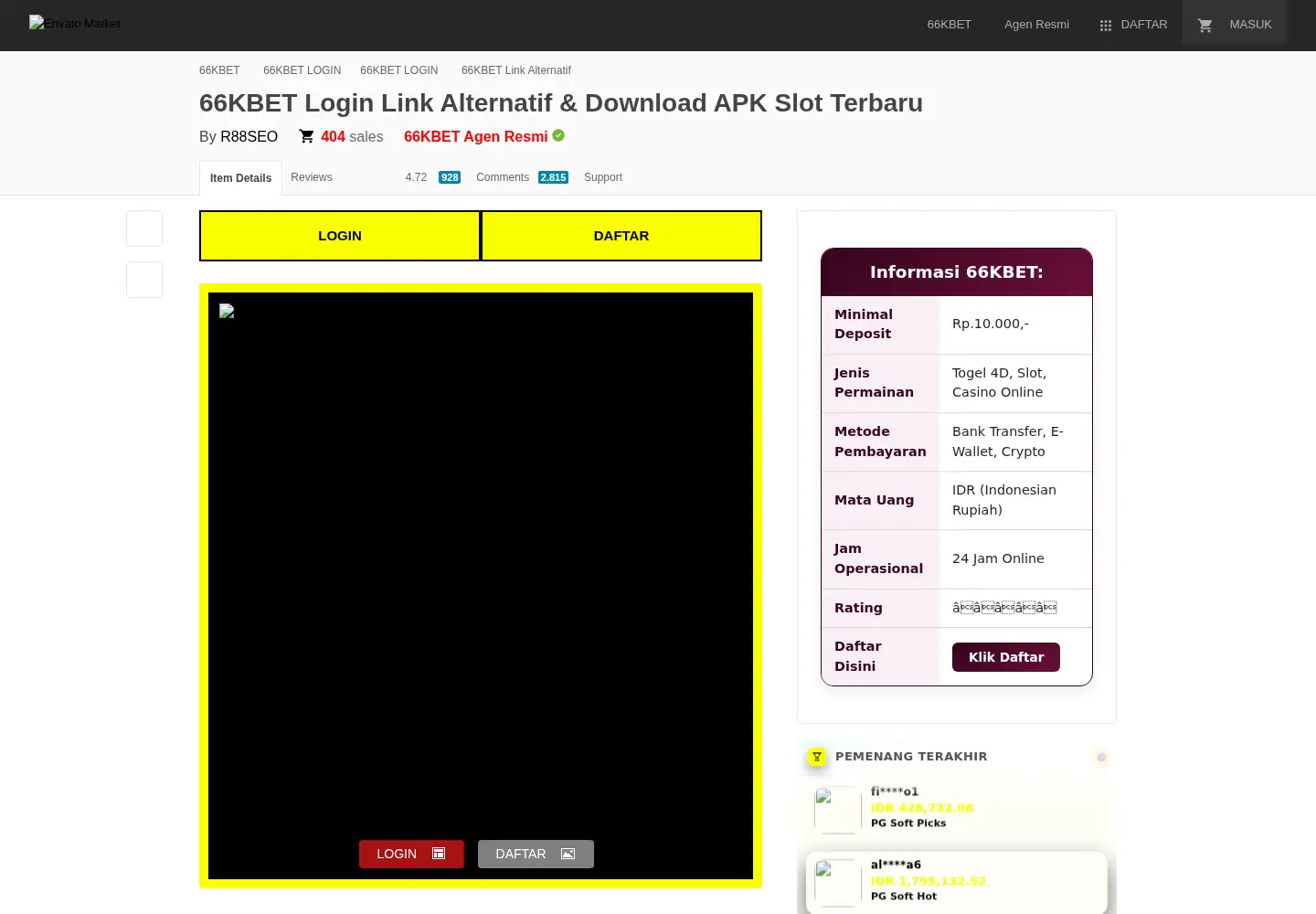1316x914 pixels.
Task: Click the Envato Market logo
Action: point(75,24)
